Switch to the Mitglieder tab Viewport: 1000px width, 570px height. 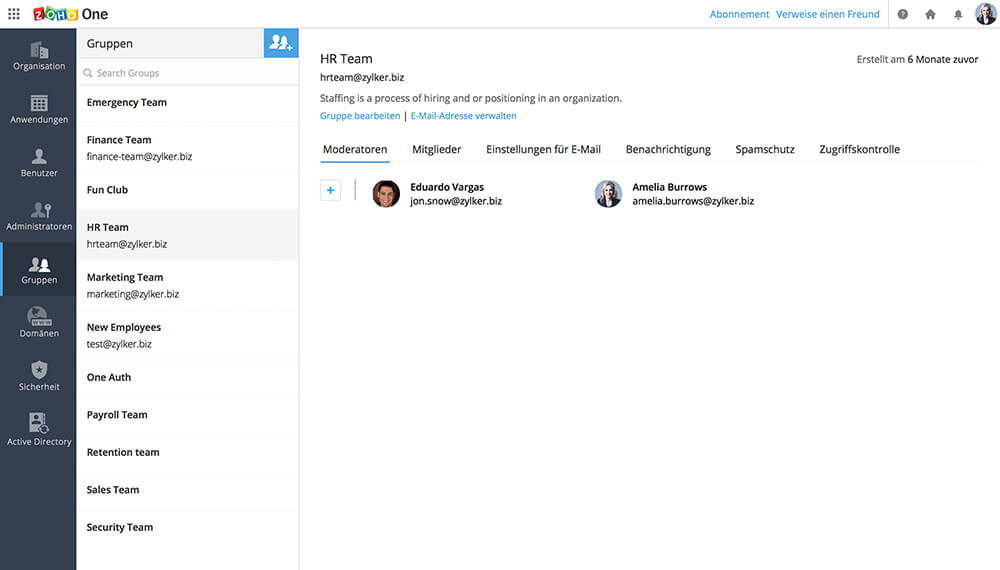[x=436, y=149]
